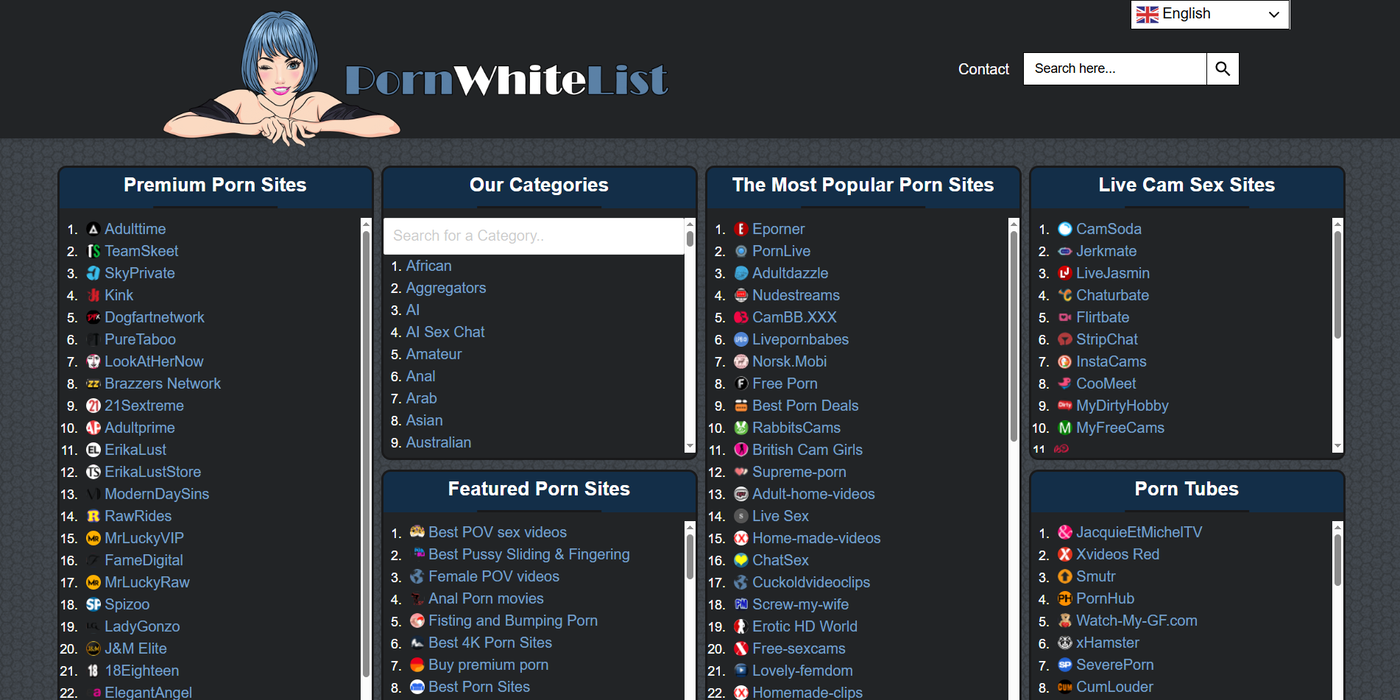
Task: Click the Adulttime favicon icon
Action: coord(93,229)
